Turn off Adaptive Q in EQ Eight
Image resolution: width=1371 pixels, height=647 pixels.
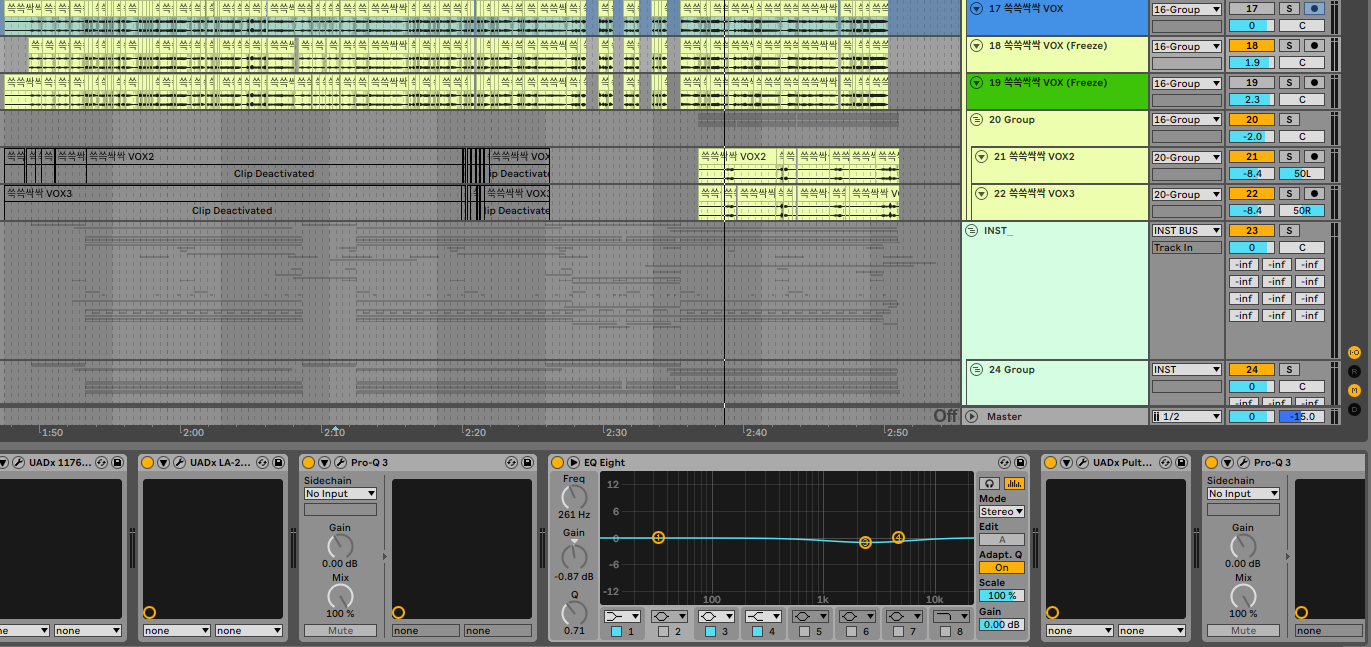coord(1001,568)
